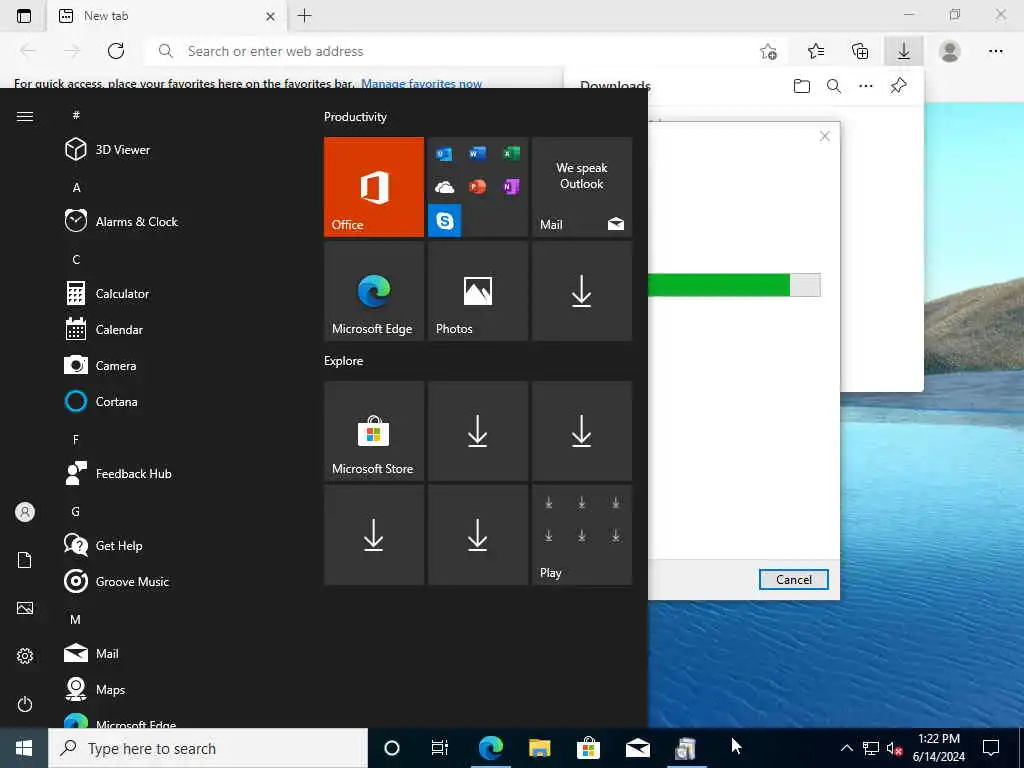Click the Windows Start button
This screenshot has height=768, width=1024.
click(x=24, y=748)
